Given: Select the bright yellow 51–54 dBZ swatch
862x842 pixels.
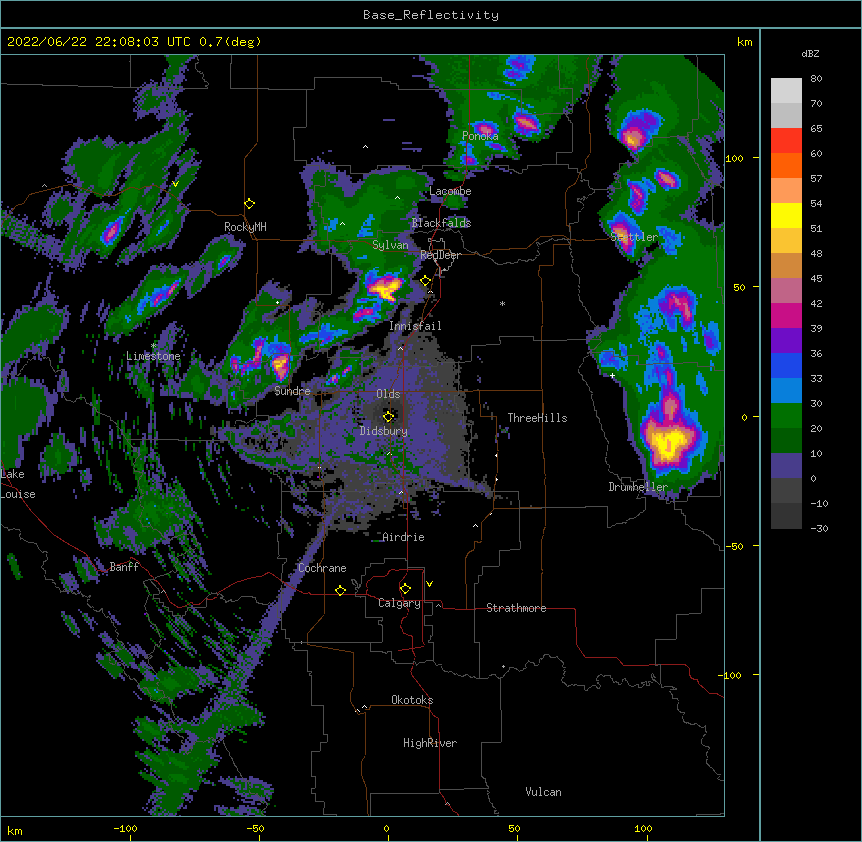Looking at the screenshot, I should (786, 215).
